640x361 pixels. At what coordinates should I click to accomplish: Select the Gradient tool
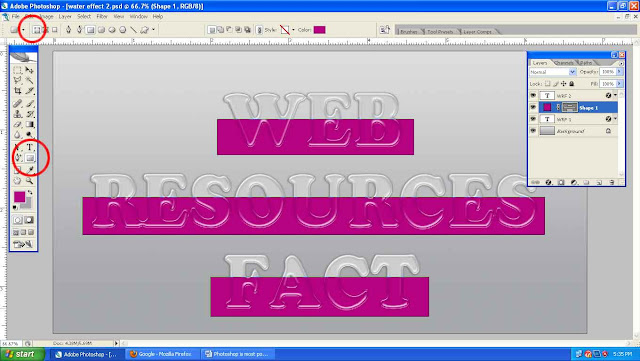pyautogui.click(x=29, y=125)
